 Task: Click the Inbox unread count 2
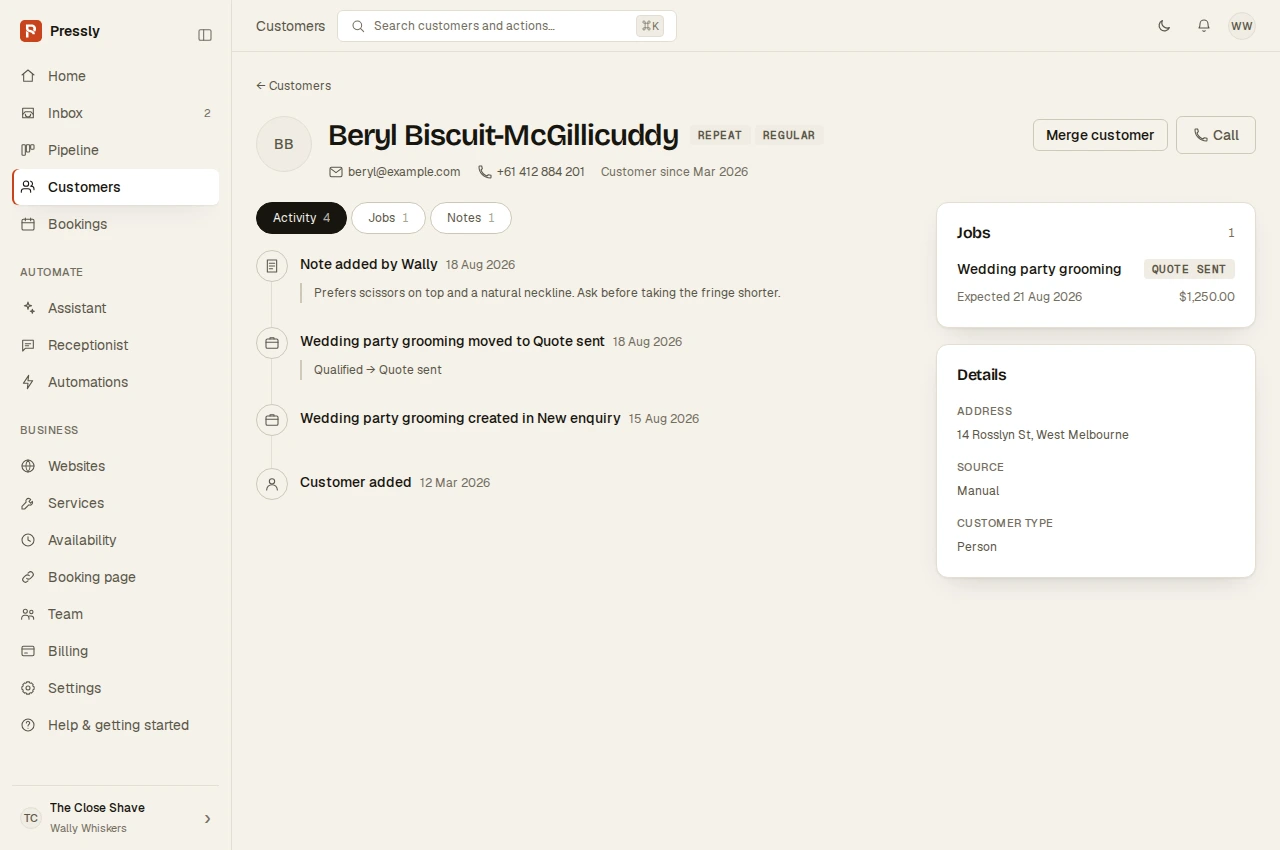pyautogui.click(x=207, y=113)
